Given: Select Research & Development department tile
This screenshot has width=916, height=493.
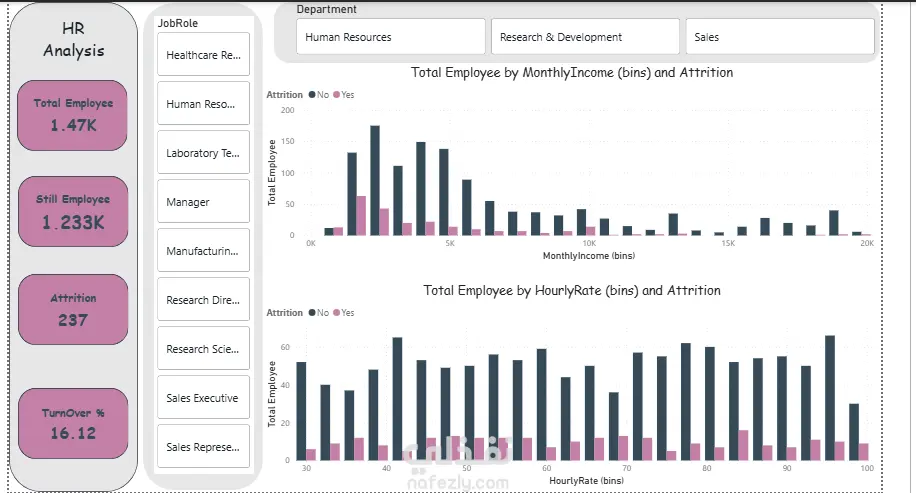Looking at the screenshot, I should click(585, 37).
